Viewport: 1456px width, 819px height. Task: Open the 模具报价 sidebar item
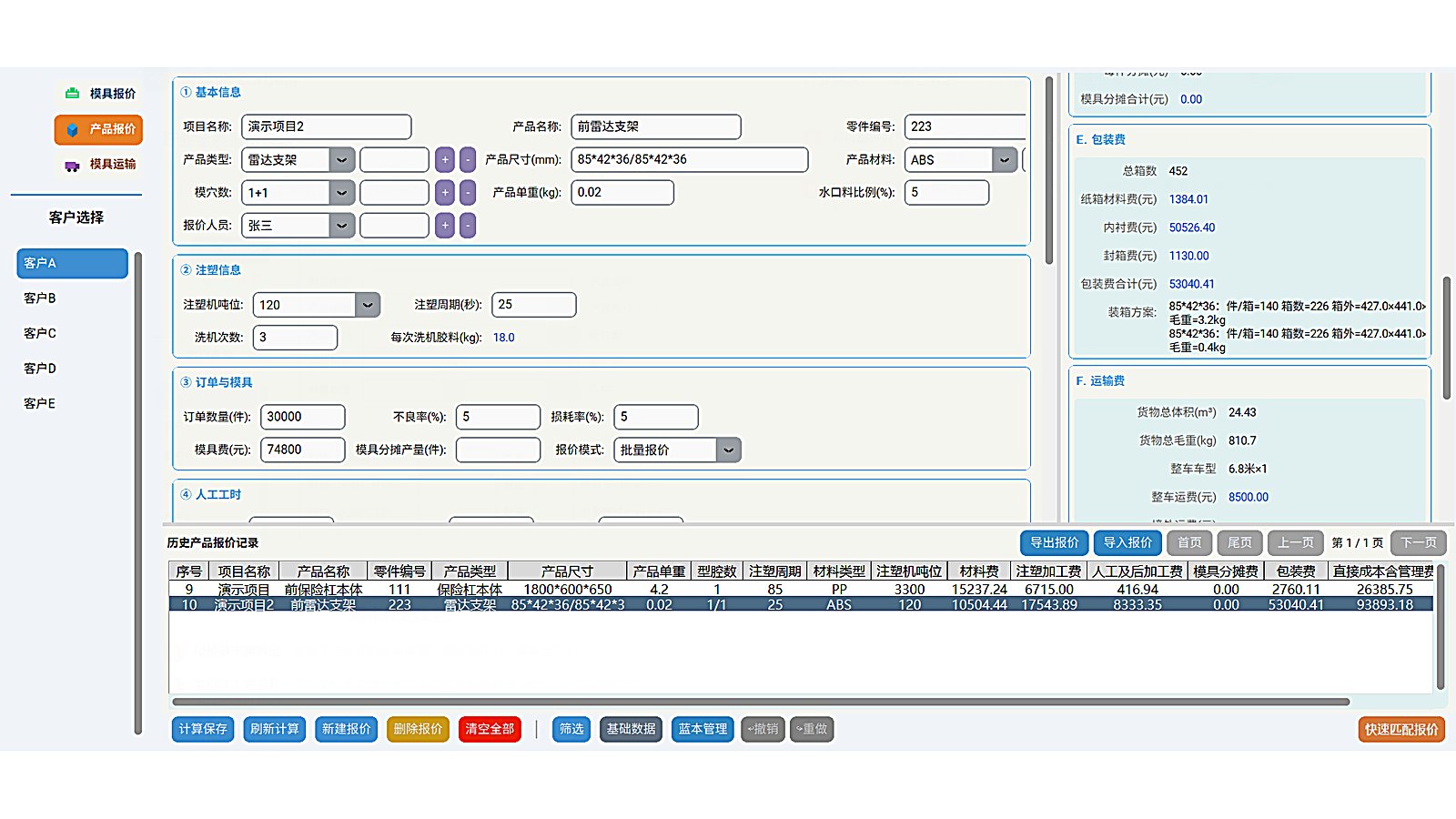[100, 94]
